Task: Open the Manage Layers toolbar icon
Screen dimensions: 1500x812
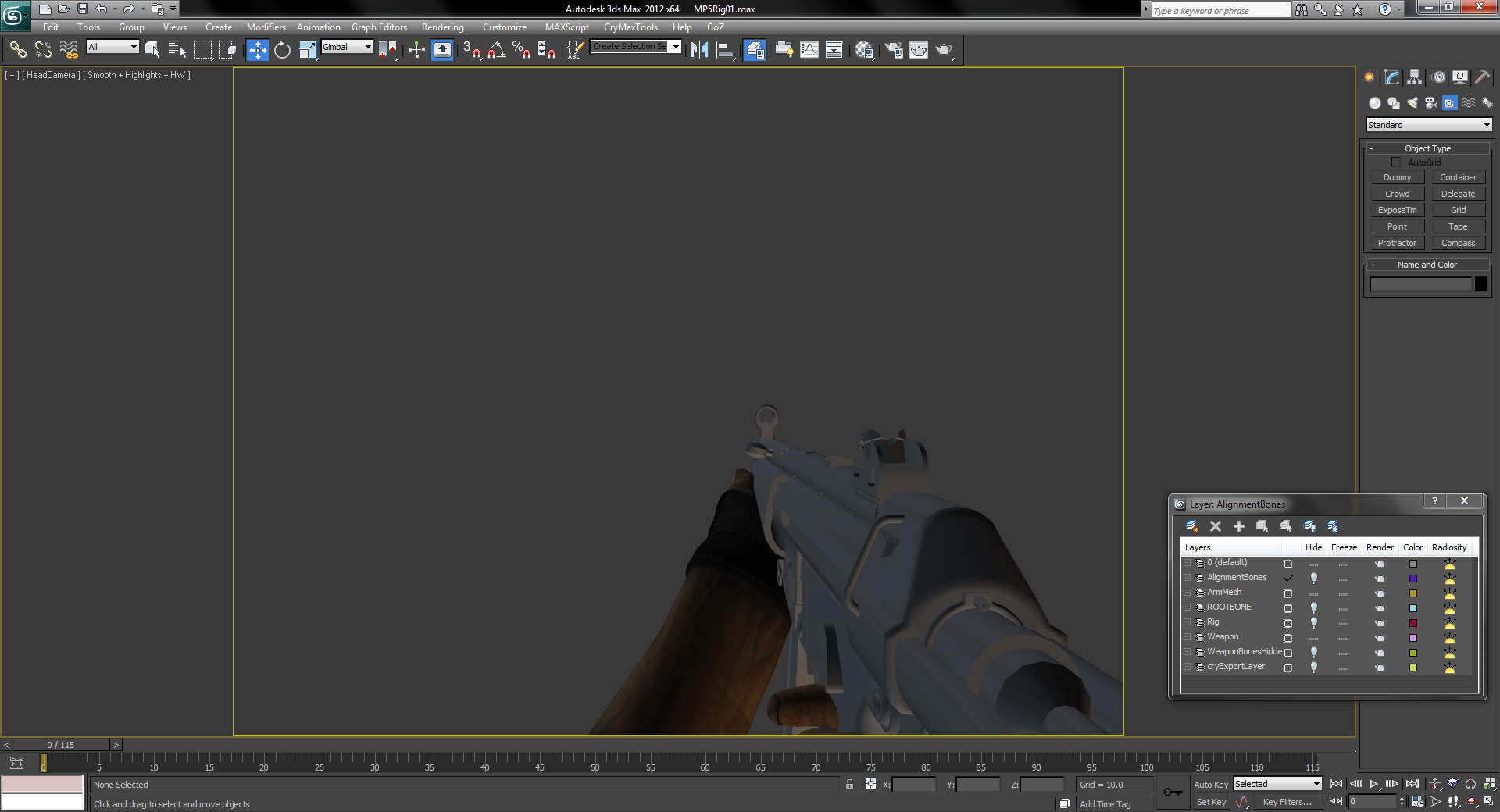Action: tap(754, 50)
